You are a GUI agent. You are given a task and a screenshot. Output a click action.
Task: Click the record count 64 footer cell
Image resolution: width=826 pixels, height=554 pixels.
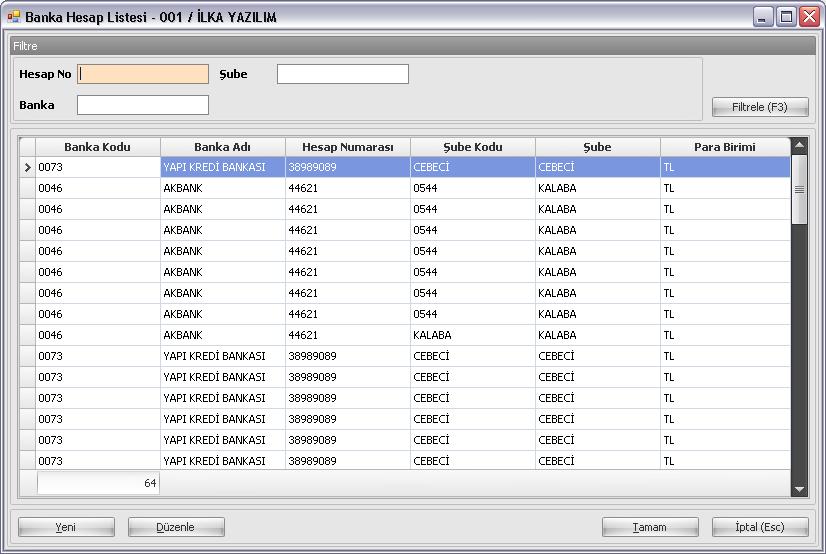pyautogui.click(x=98, y=483)
